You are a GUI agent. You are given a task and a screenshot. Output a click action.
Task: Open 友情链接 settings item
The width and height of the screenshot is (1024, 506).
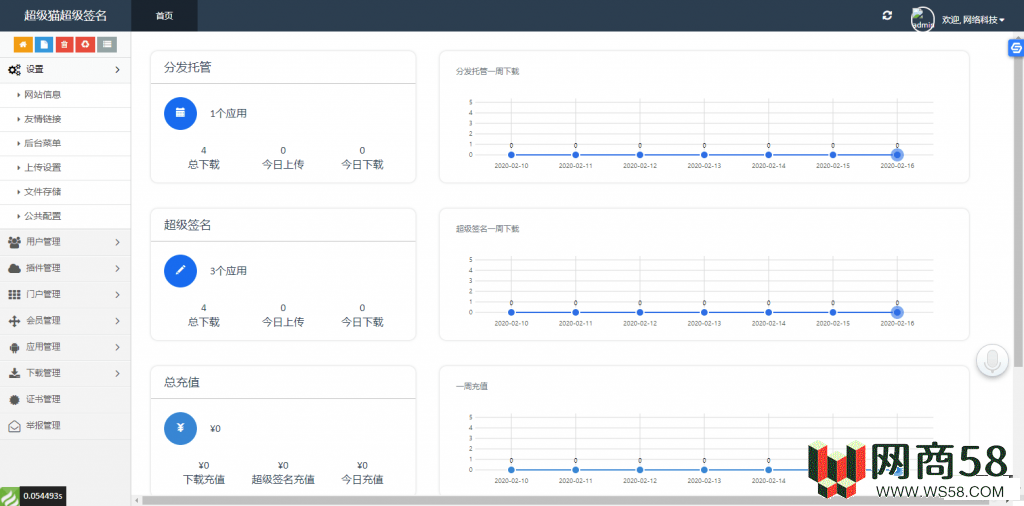(x=65, y=119)
